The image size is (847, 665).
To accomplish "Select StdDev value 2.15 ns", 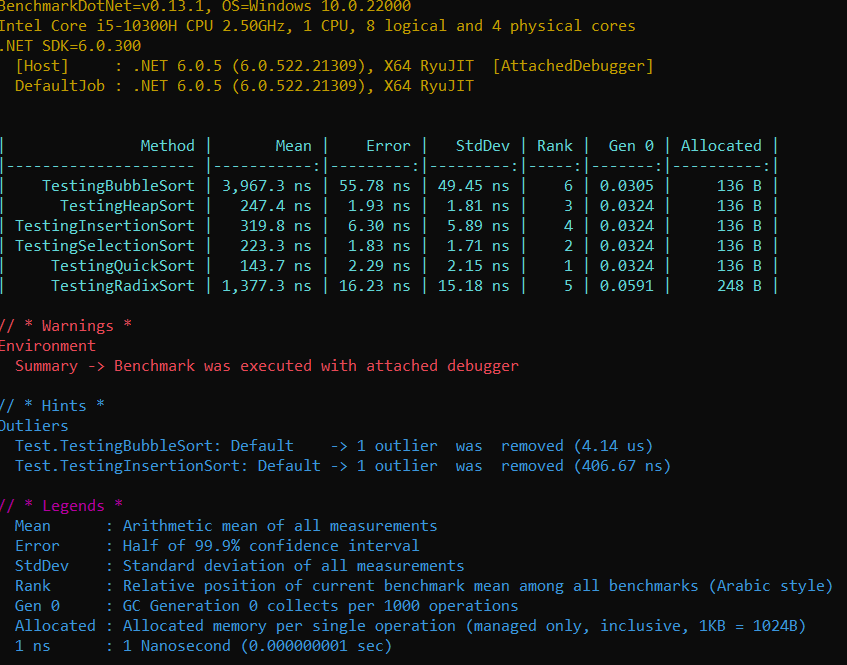I will [478, 266].
